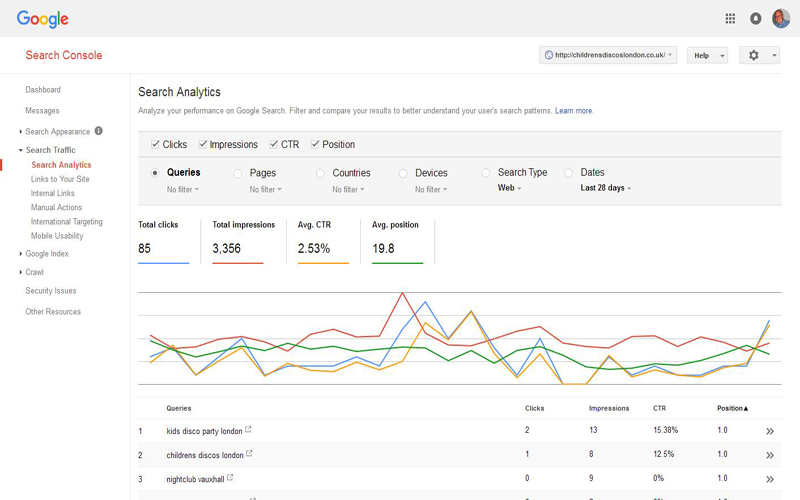This screenshot has height=500, width=800.
Task: Open the Help dropdown arrow
Action: click(722, 56)
